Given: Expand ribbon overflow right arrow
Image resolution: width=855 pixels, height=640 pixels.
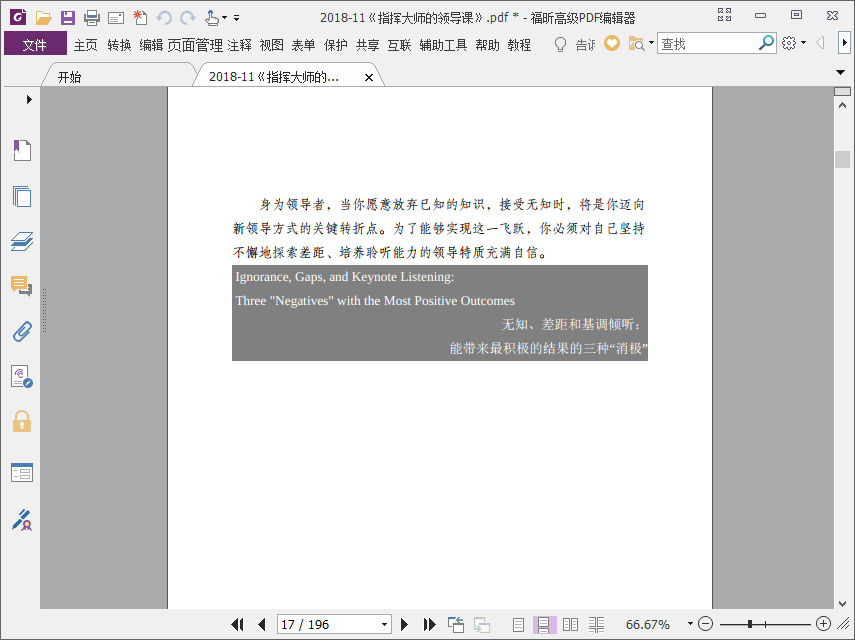Looking at the screenshot, I should (x=844, y=43).
